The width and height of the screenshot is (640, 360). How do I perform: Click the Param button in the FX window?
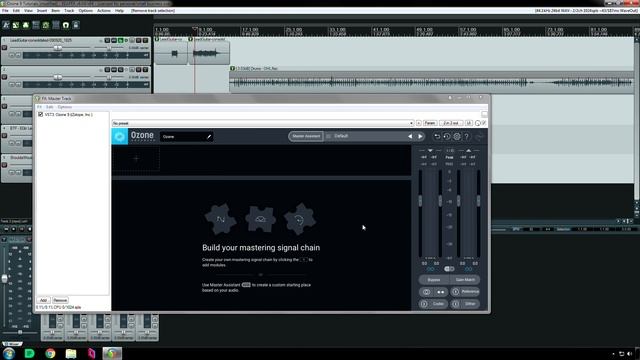tap(430, 123)
